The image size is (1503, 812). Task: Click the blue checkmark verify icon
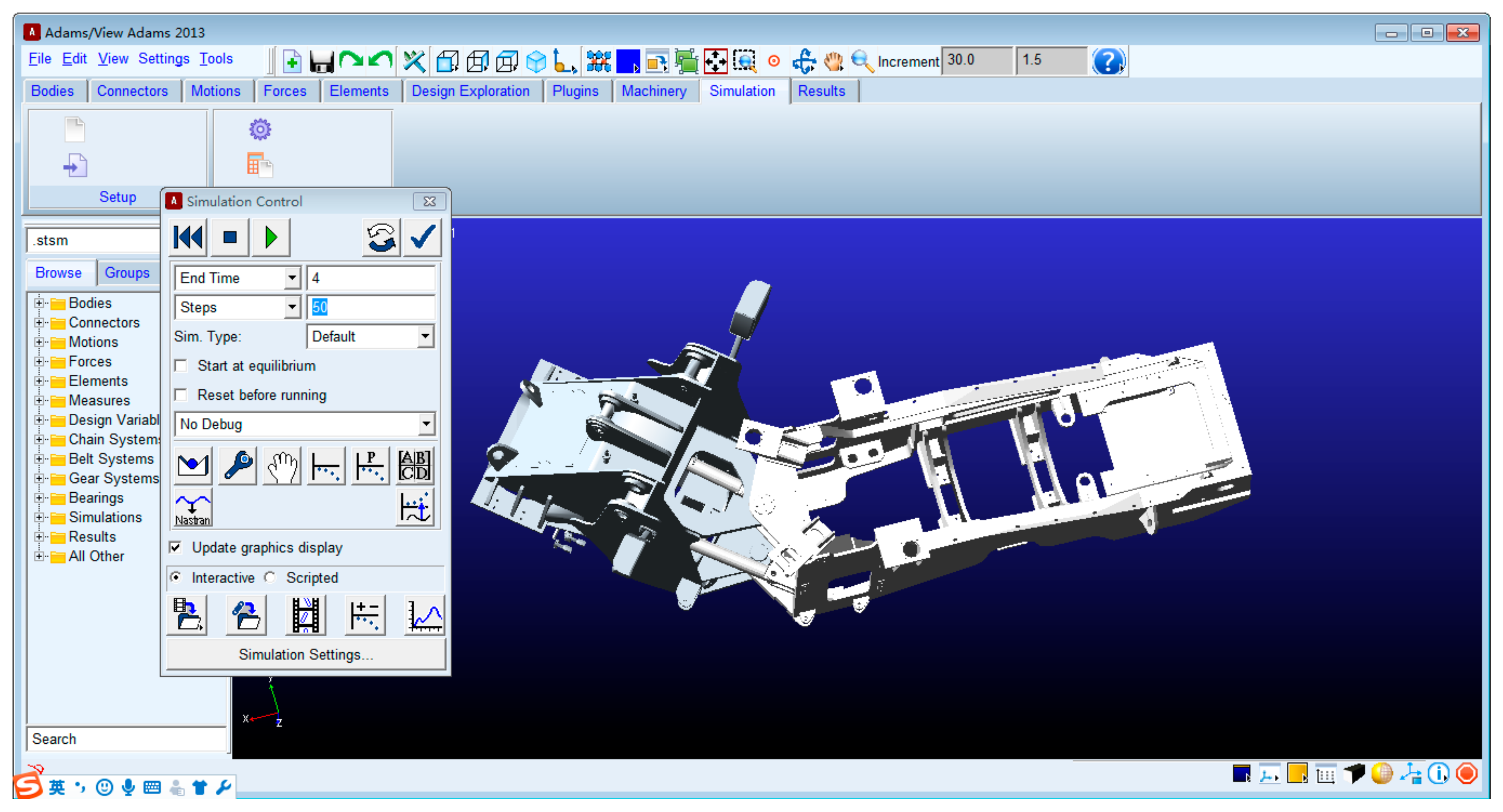pyautogui.click(x=422, y=237)
